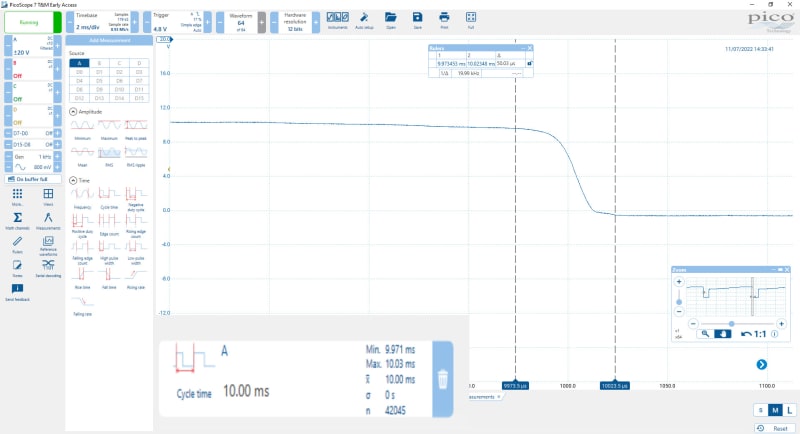Open Trigger 4.8 V settings

(177, 22)
